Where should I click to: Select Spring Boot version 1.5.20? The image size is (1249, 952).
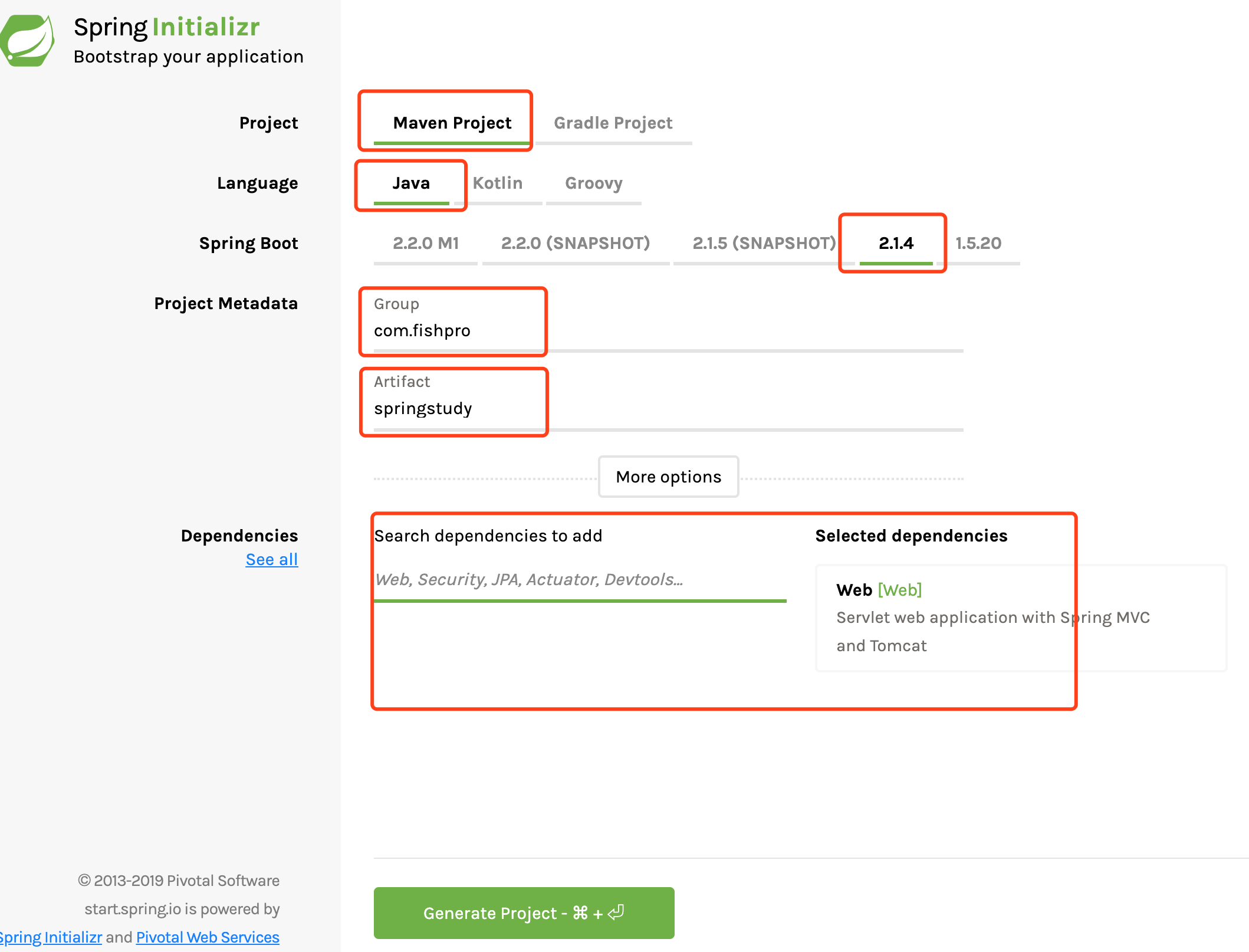pyautogui.click(x=978, y=243)
